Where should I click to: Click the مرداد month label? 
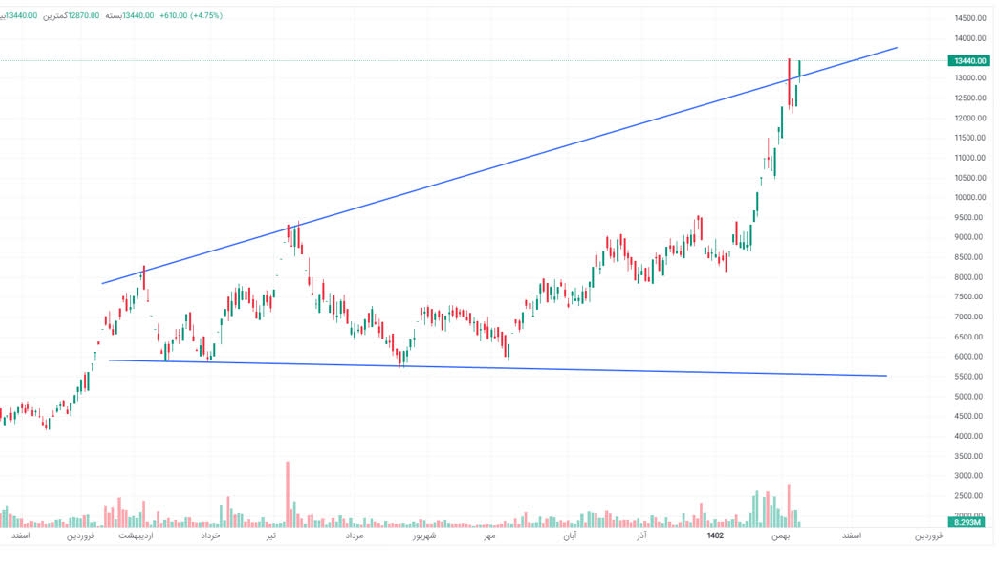point(354,536)
